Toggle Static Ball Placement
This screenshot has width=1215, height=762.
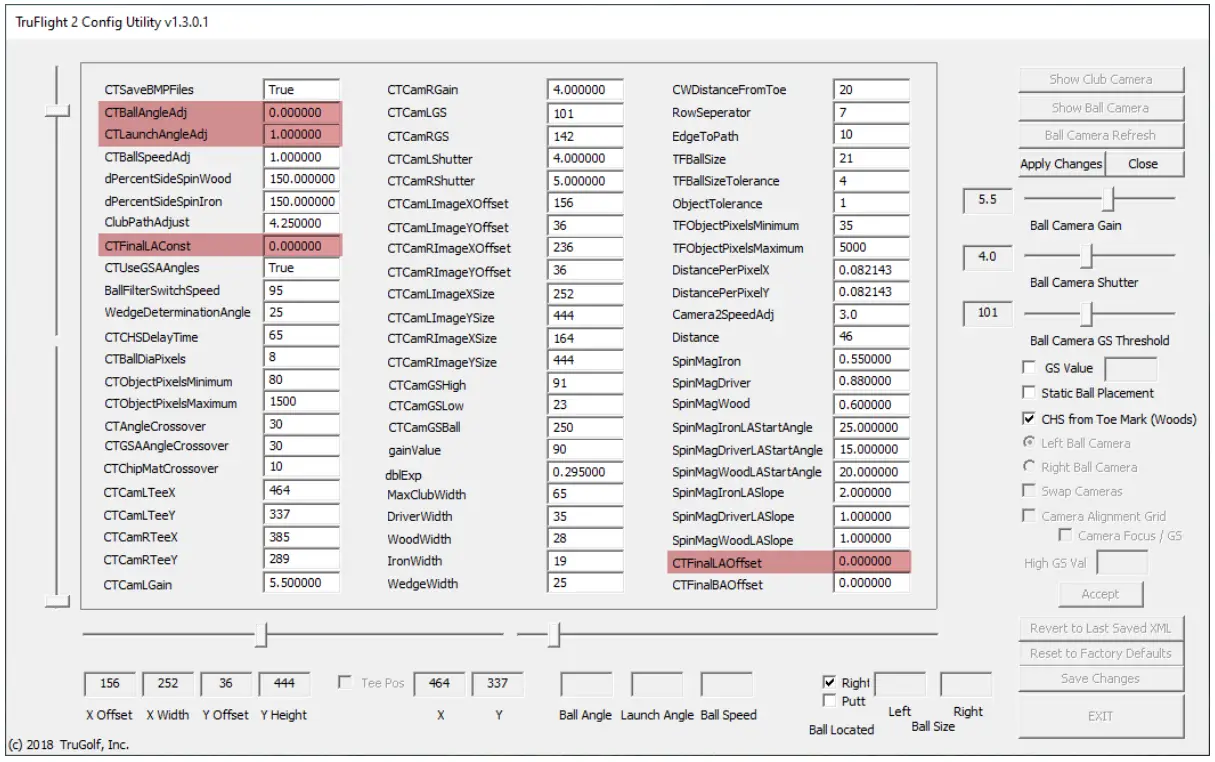click(x=1029, y=392)
